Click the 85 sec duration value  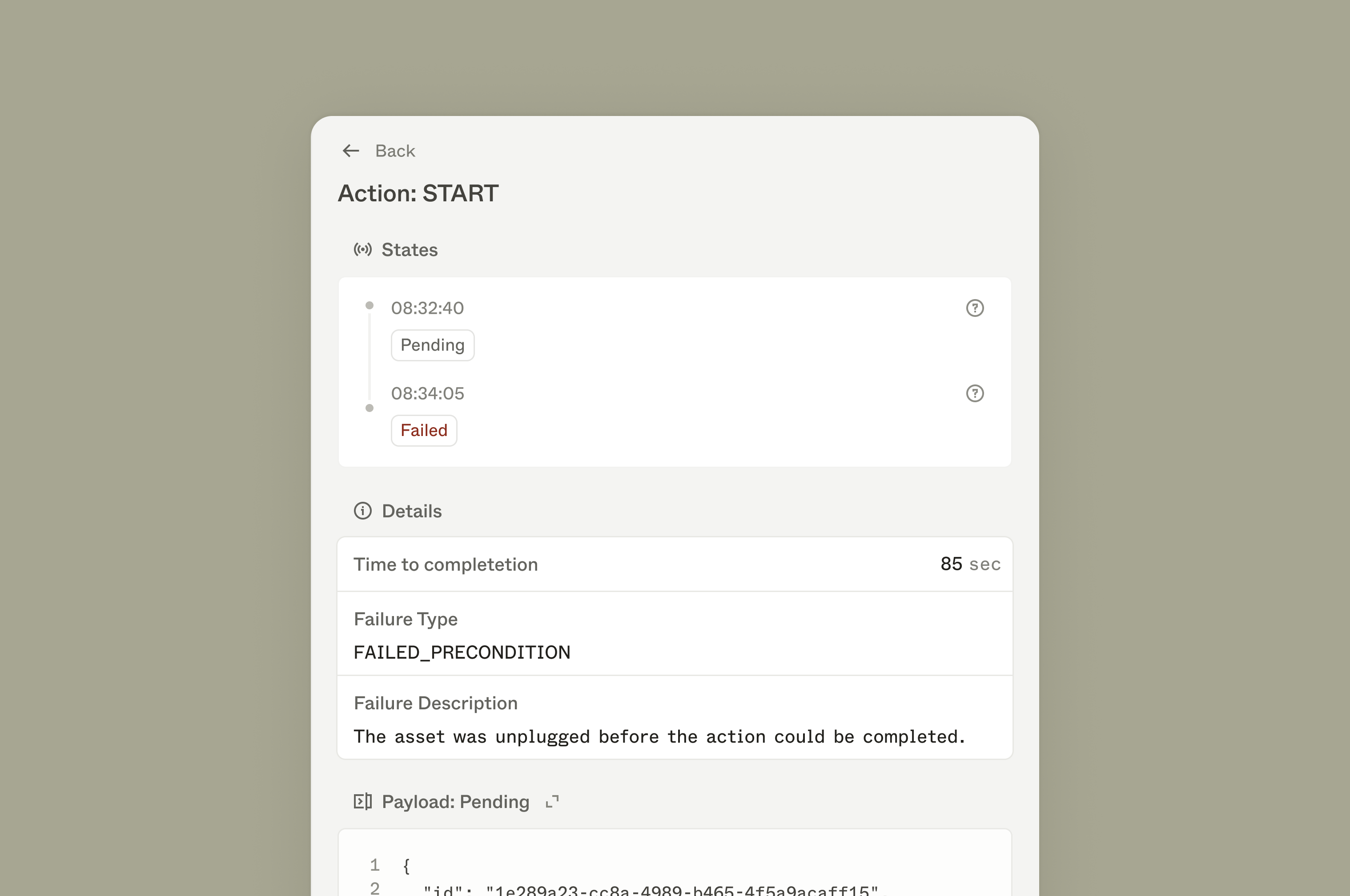click(970, 564)
